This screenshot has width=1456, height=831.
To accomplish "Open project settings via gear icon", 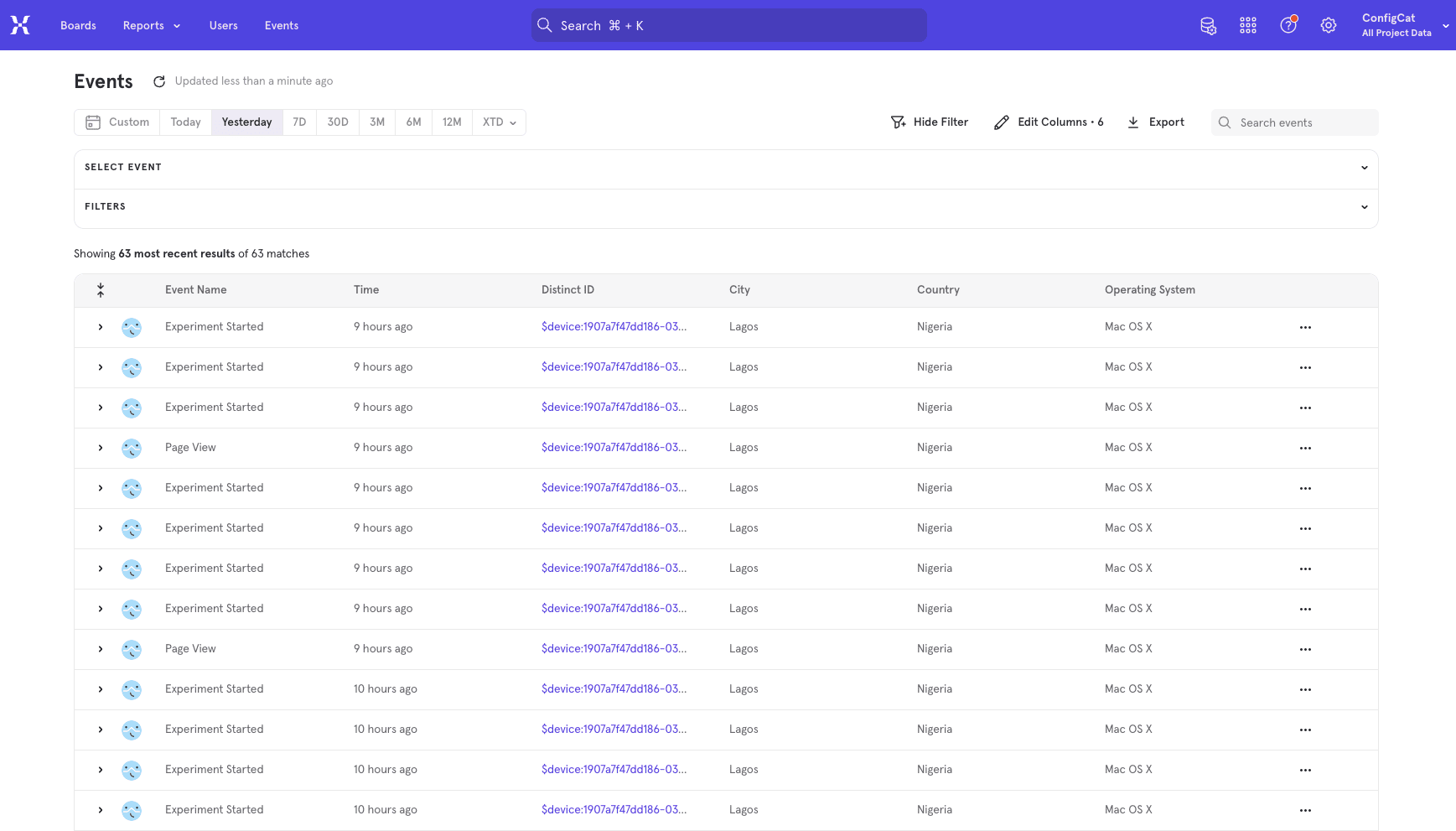I will [1328, 25].
